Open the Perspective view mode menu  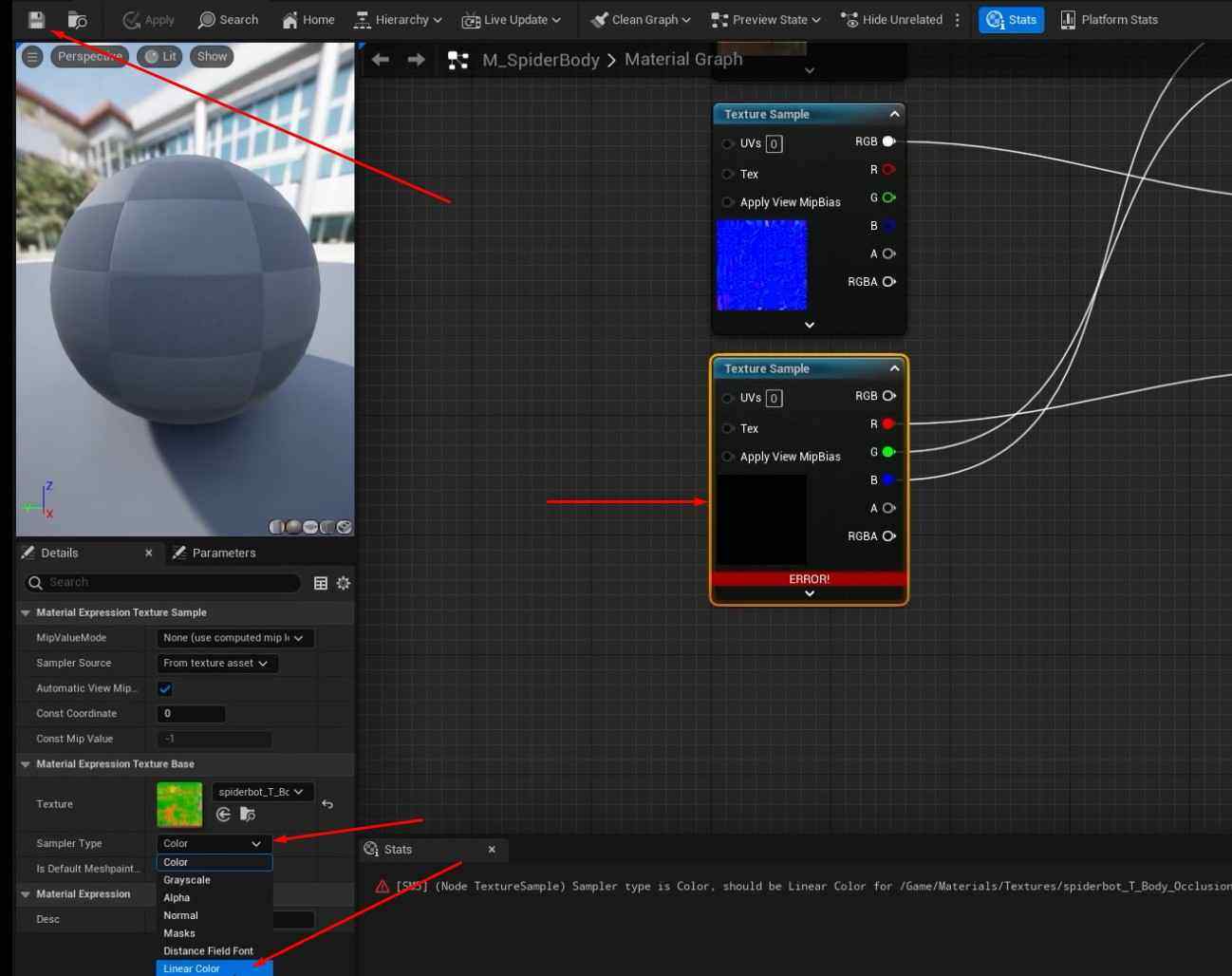click(90, 57)
